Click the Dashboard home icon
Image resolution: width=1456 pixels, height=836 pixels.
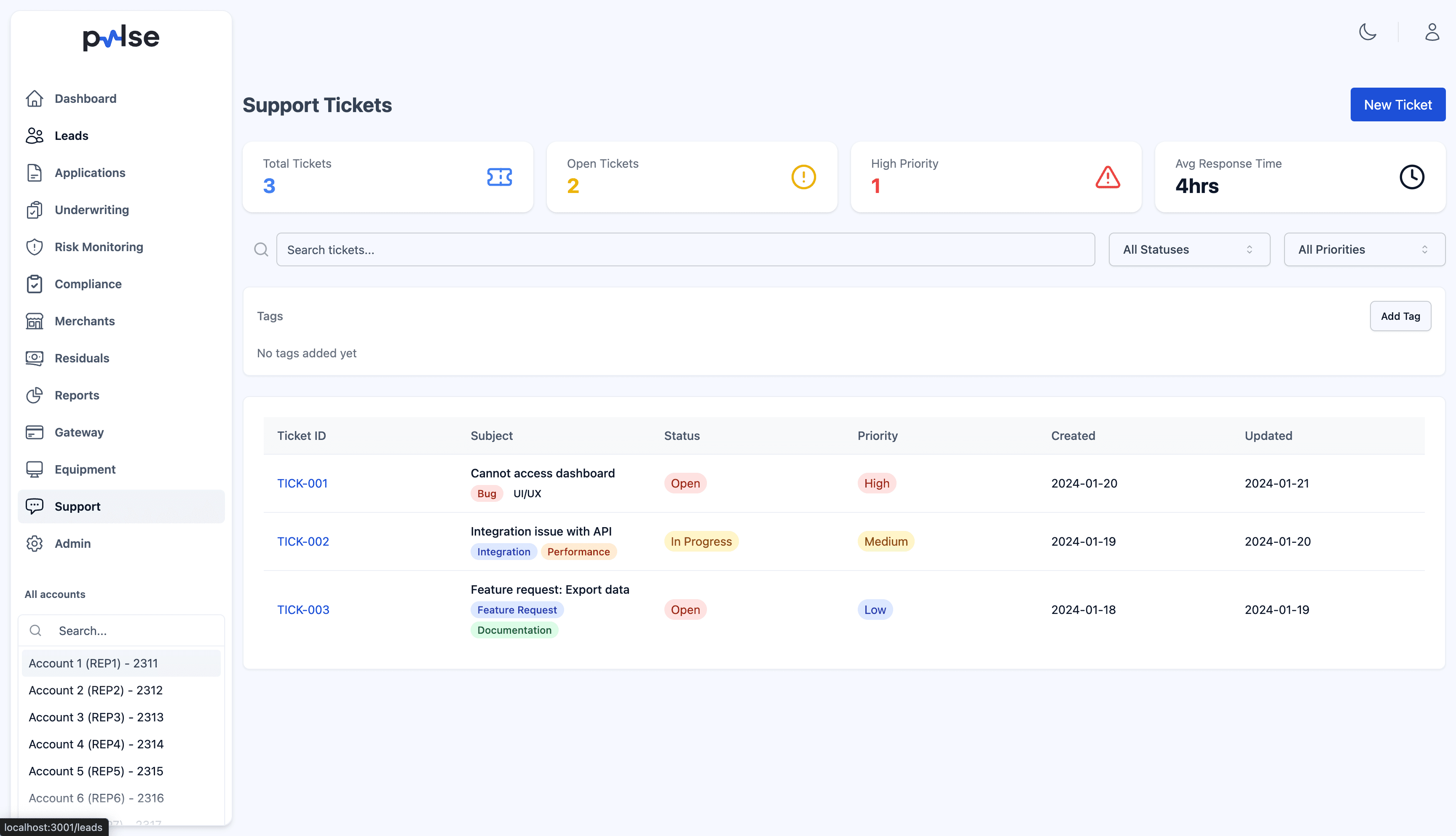click(35, 99)
